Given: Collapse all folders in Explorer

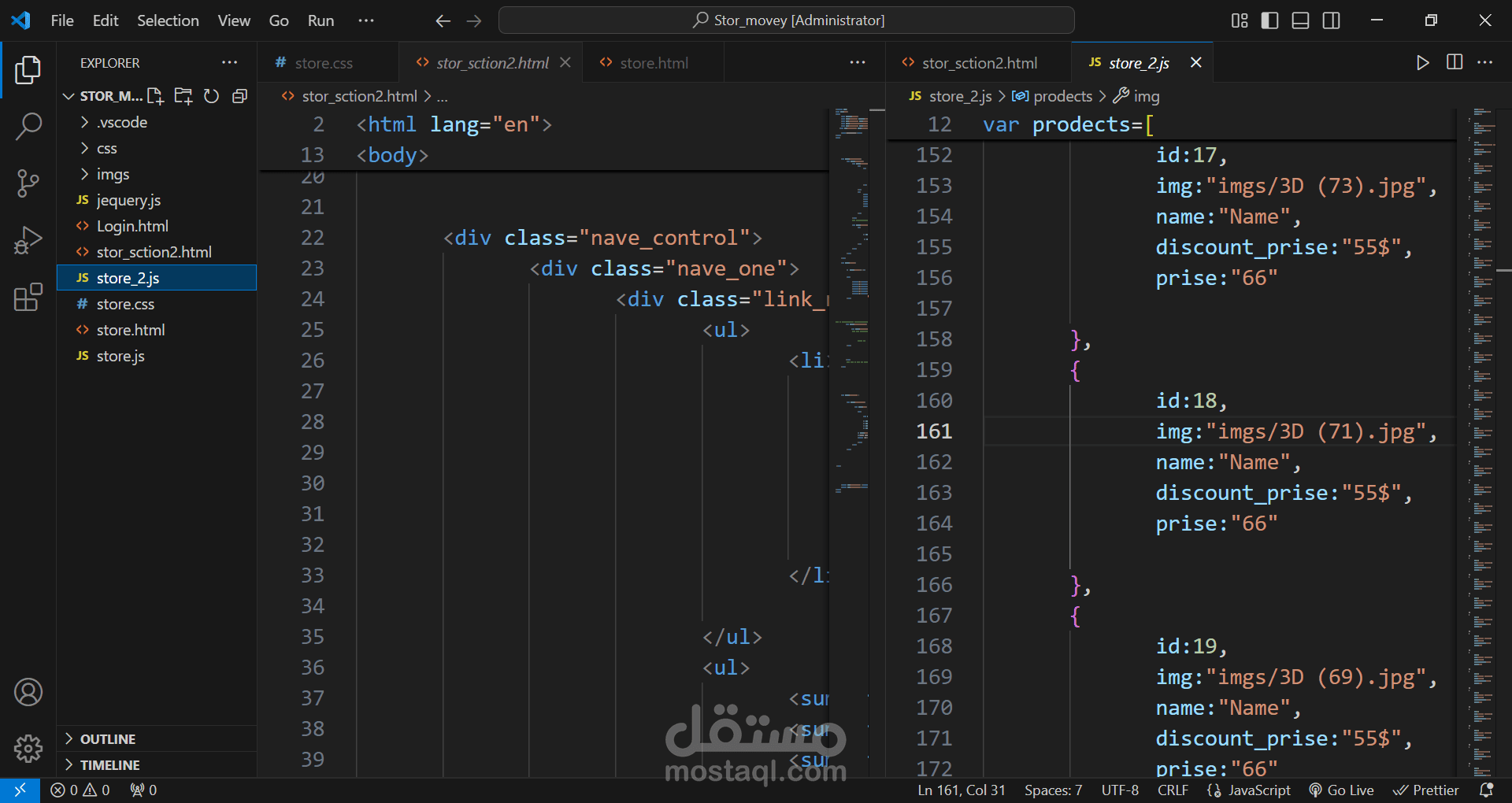Looking at the screenshot, I should [239, 96].
